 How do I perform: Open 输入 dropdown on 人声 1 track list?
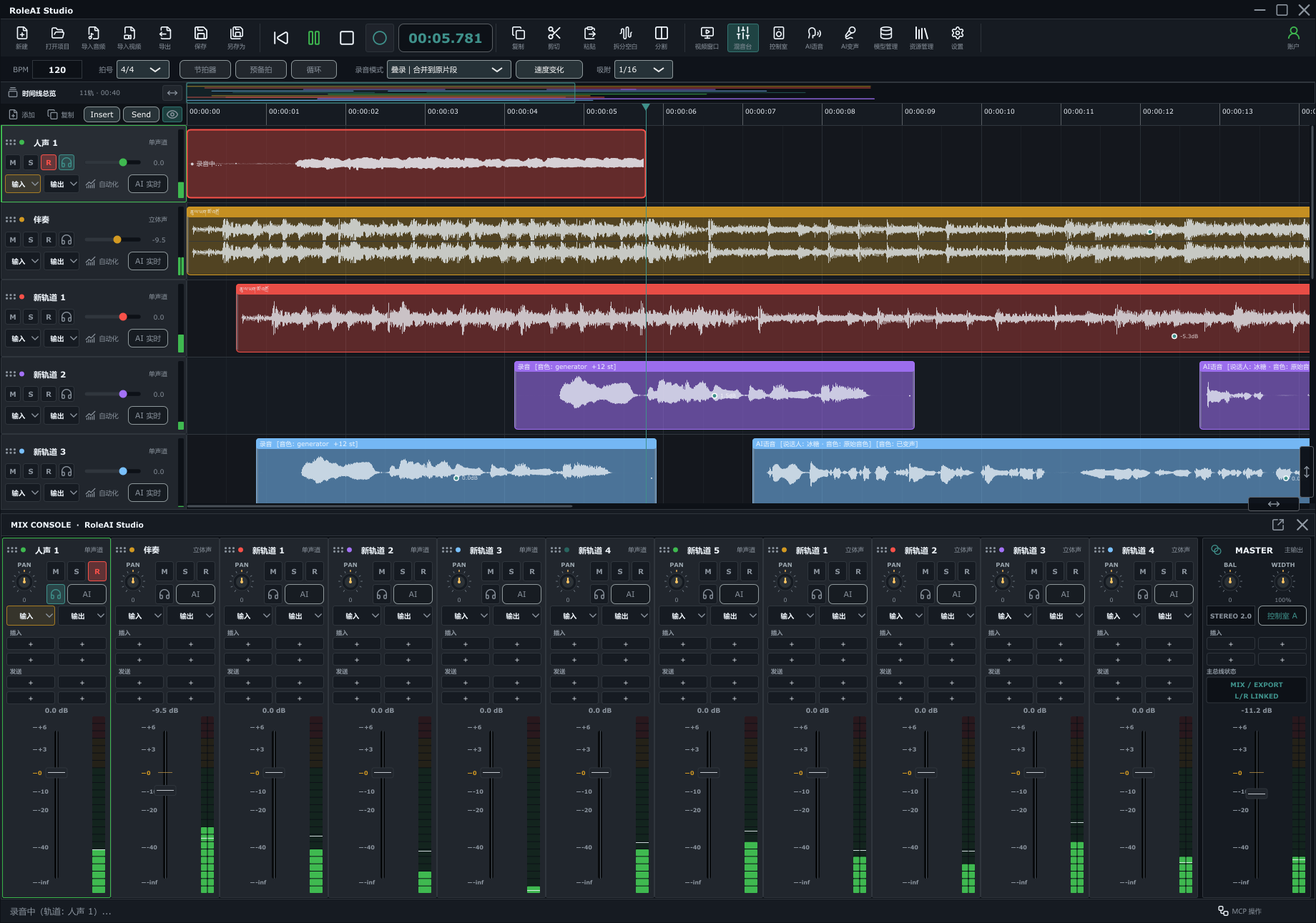[23, 184]
